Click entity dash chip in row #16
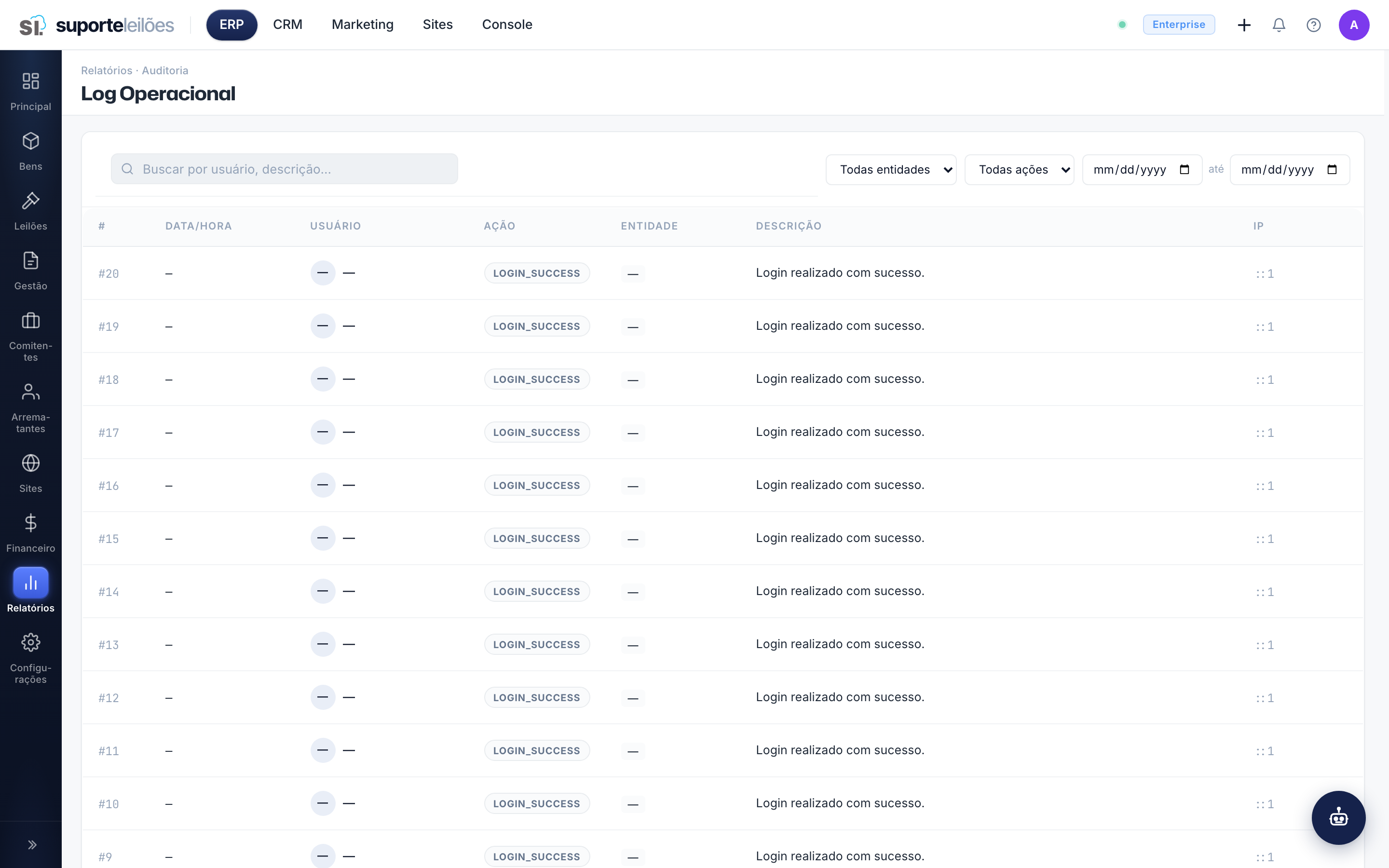Viewport: 1389px width, 868px height. [632, 486]
